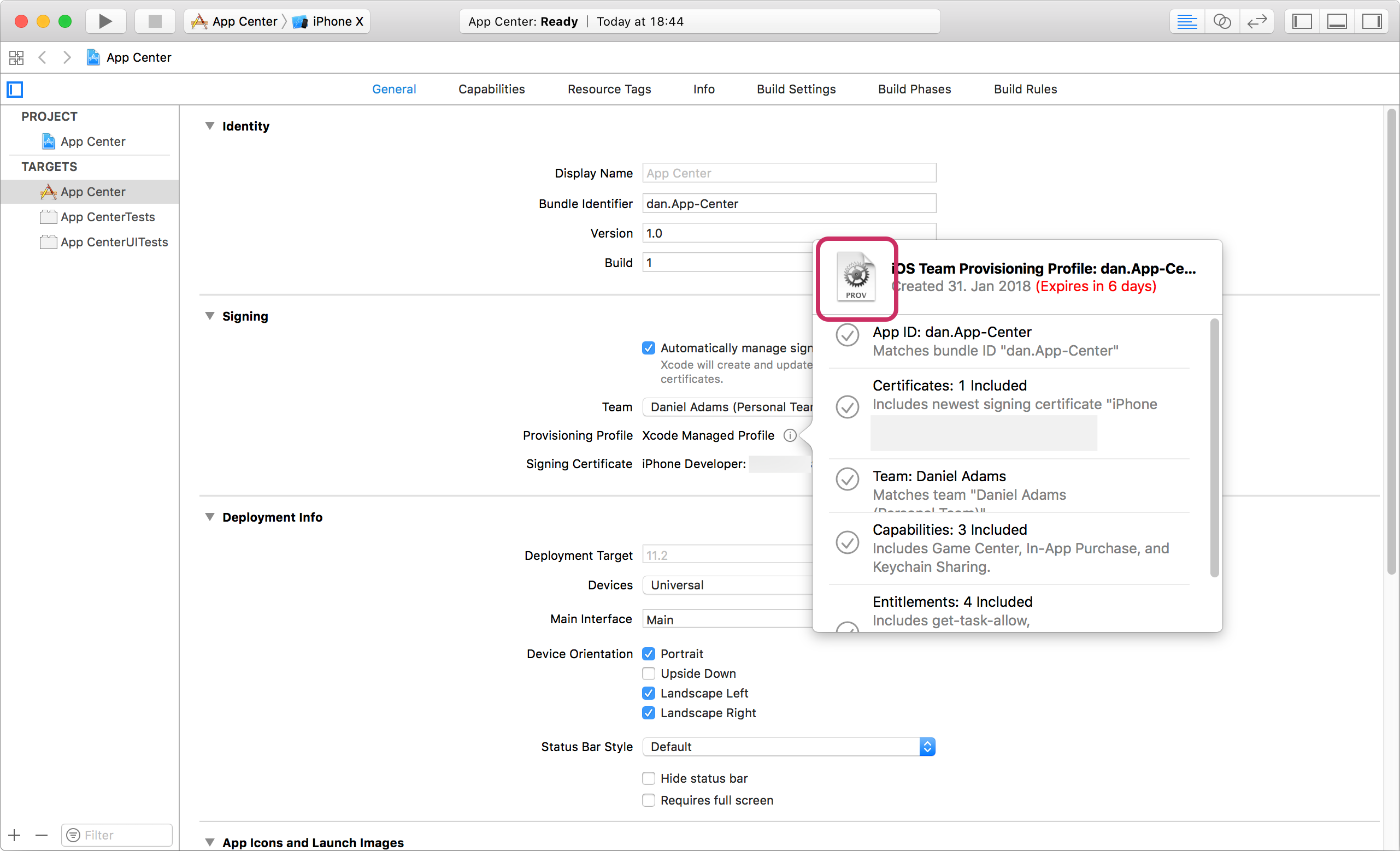
Task: Click the Team checkmark icon in popover
Action: coord(847,479)
